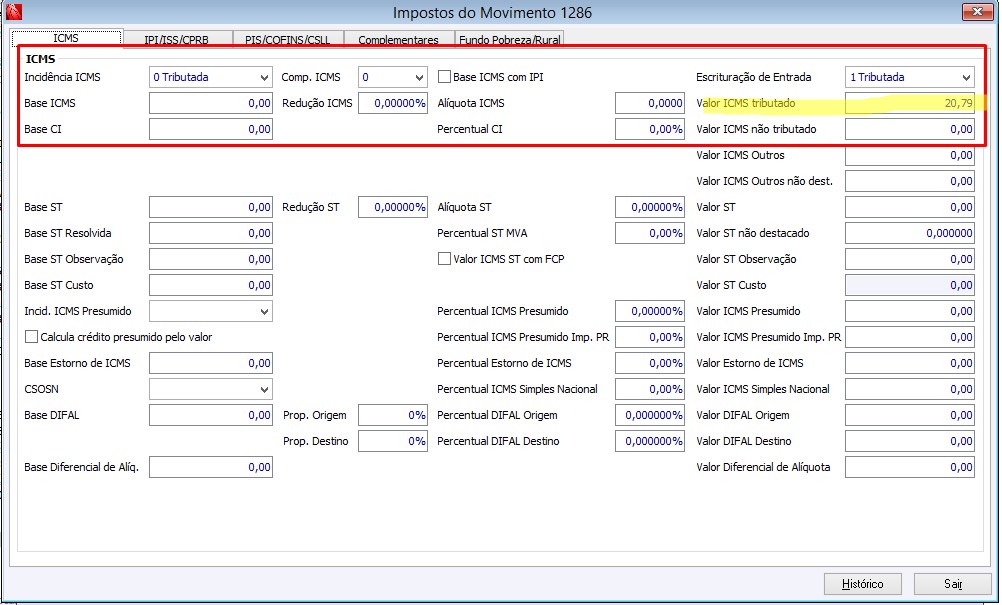
Task: Select the Prop. Origem field
Action: [x=392, y=415]
